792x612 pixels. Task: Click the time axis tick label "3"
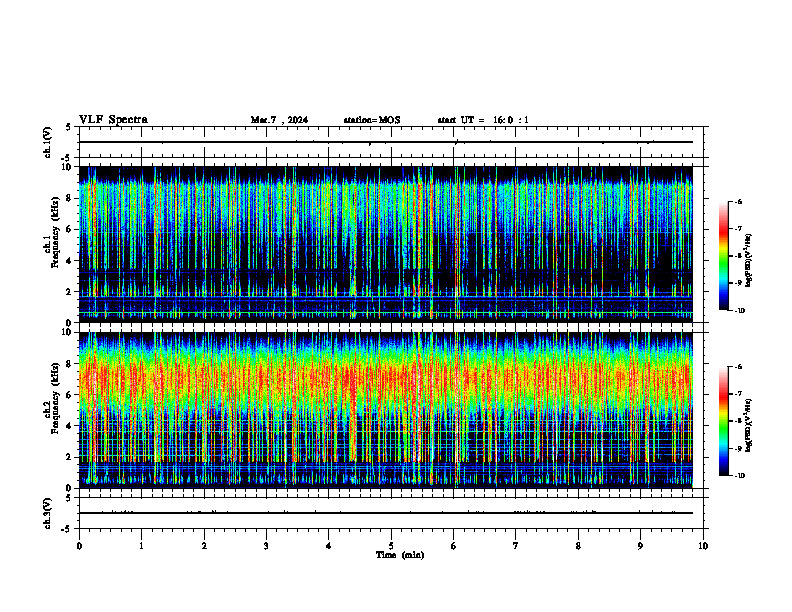(266, 546)
